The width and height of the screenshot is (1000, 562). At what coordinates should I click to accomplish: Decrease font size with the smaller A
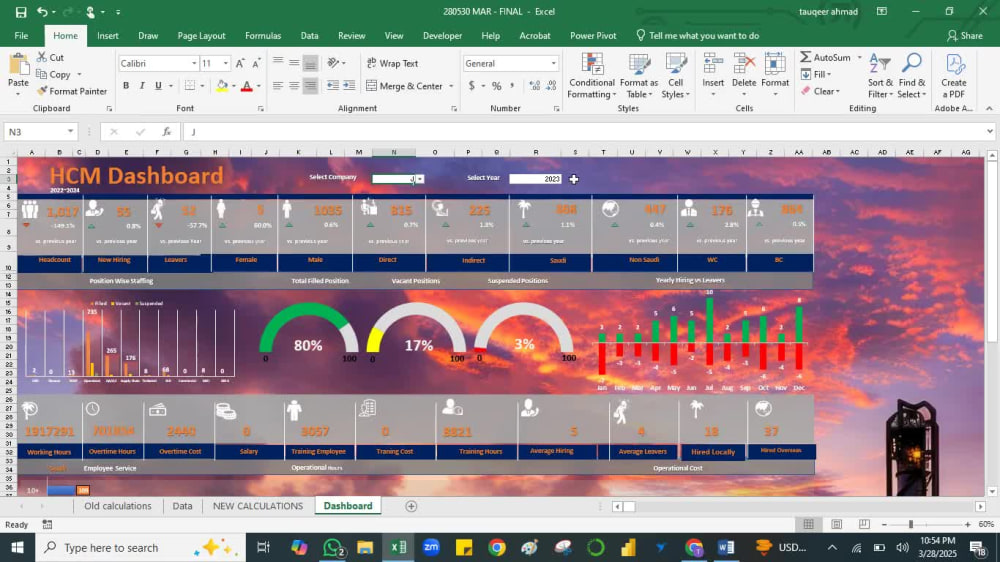(256, 63)
